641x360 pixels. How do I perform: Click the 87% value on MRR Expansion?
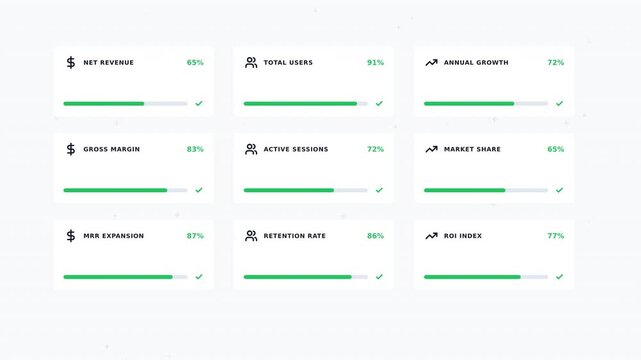195,236
